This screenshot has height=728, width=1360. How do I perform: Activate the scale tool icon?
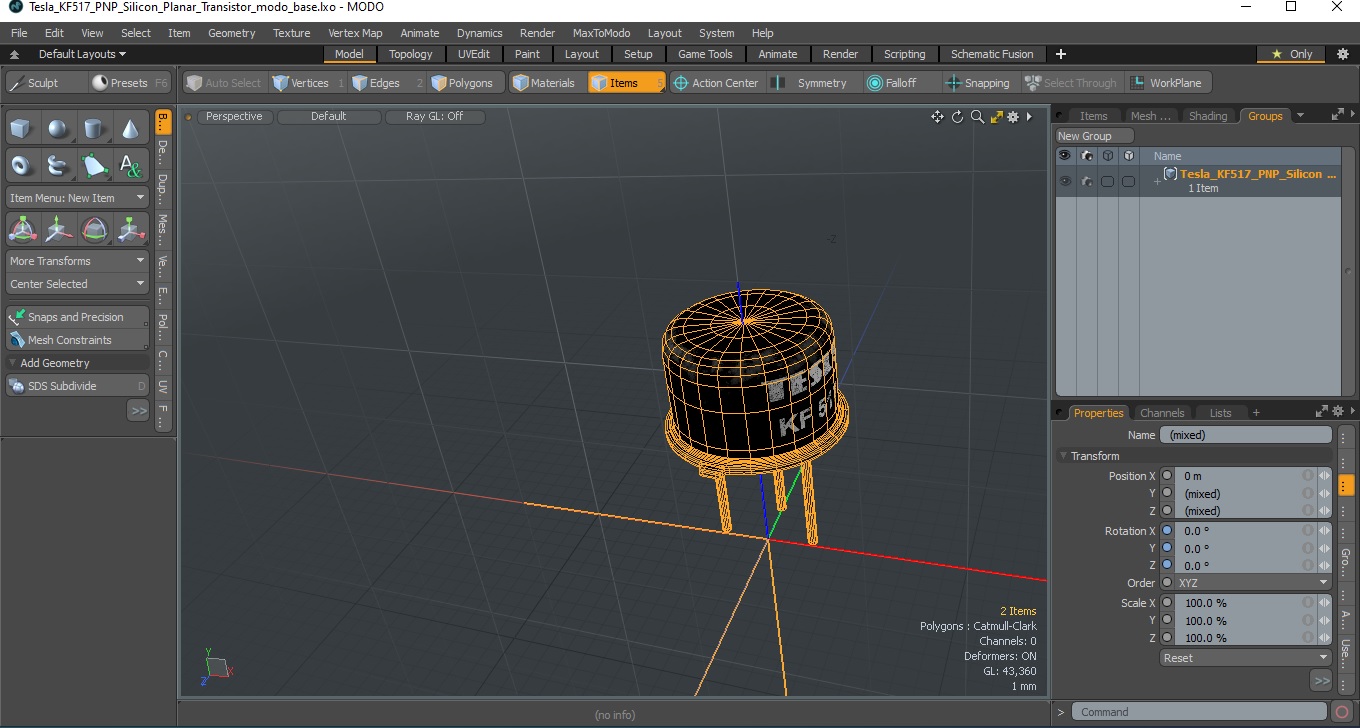pos(130,229)
